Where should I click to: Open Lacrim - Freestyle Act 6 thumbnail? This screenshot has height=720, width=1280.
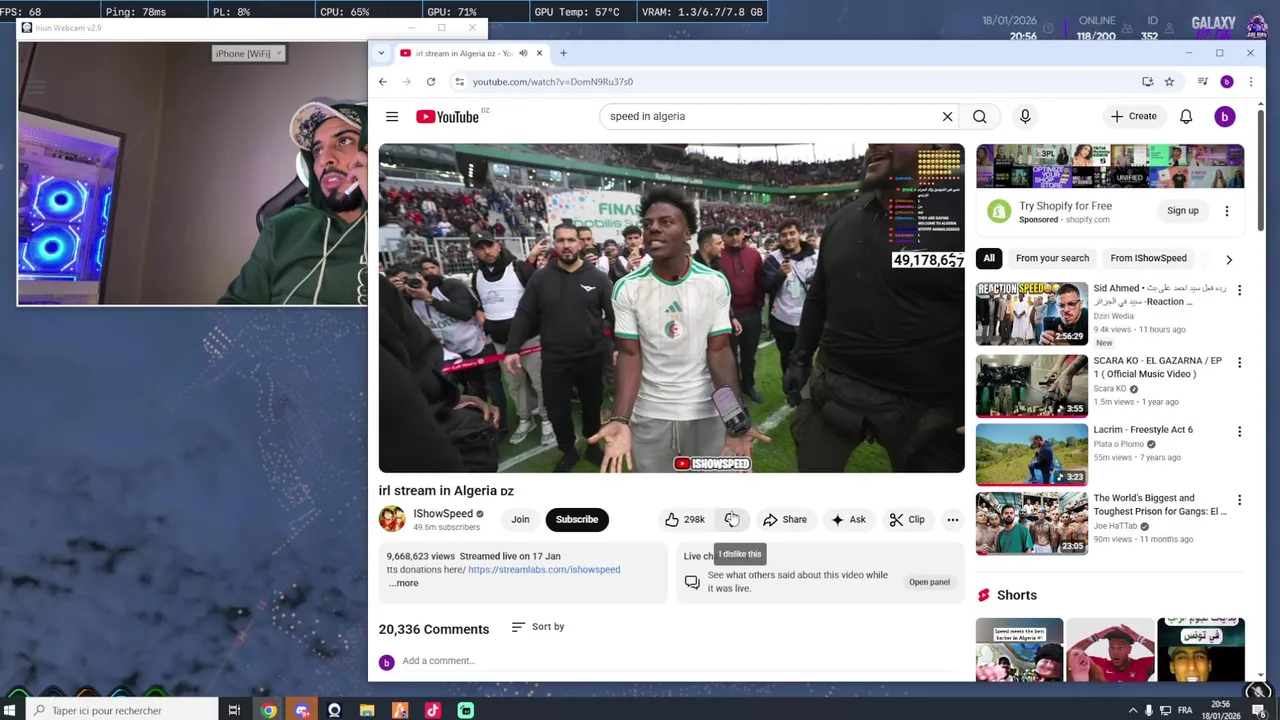(1032, 455)
